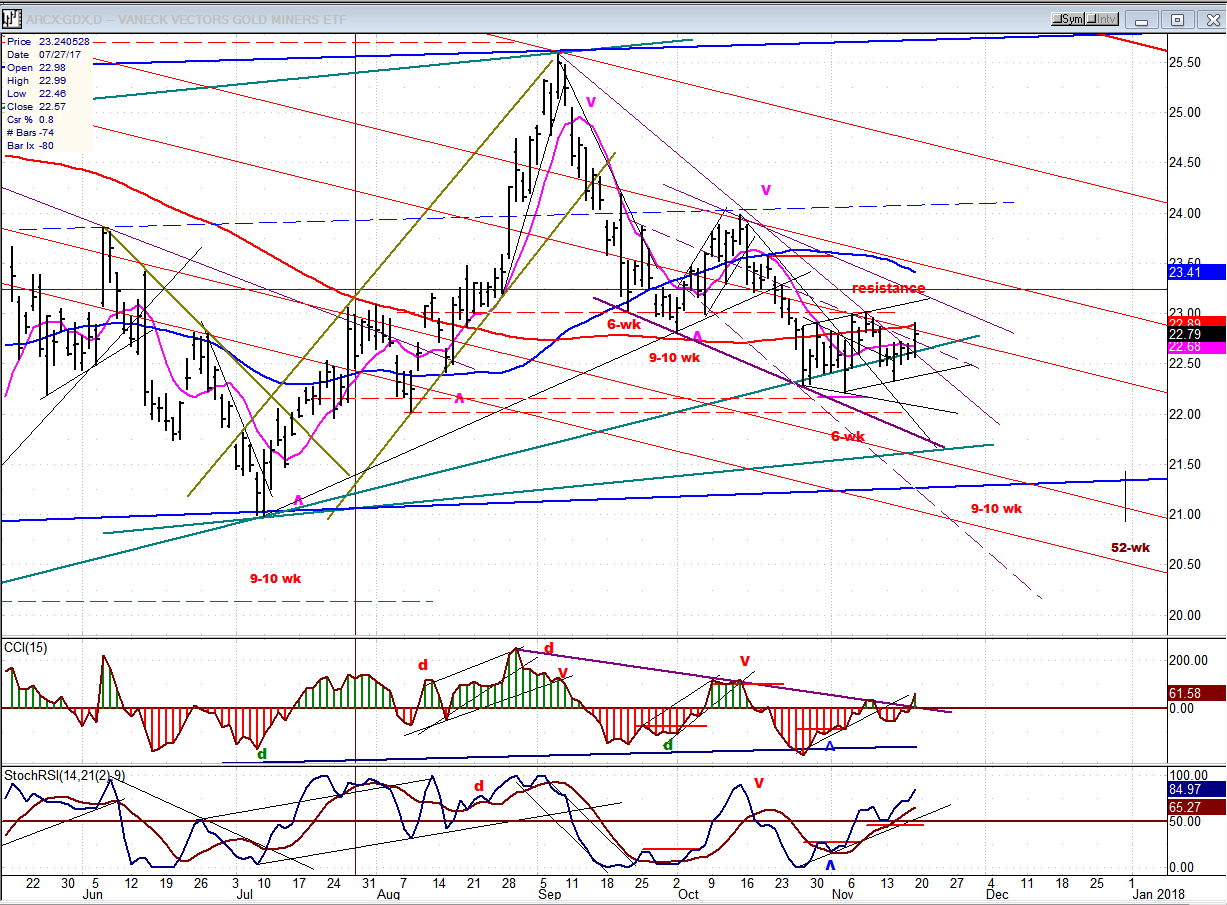The image size is (1227, 905).
Task: Click the '52-wk' cycle annotation
Action: [1130, 547]
